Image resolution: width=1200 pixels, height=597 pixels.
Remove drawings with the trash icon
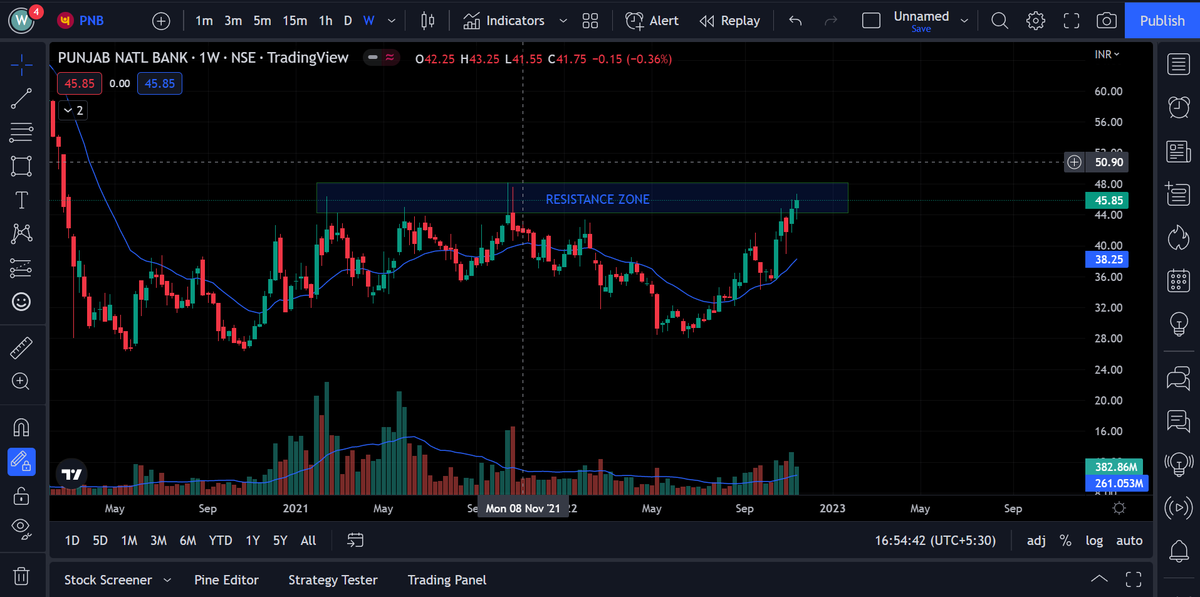[x=21, y=575]
